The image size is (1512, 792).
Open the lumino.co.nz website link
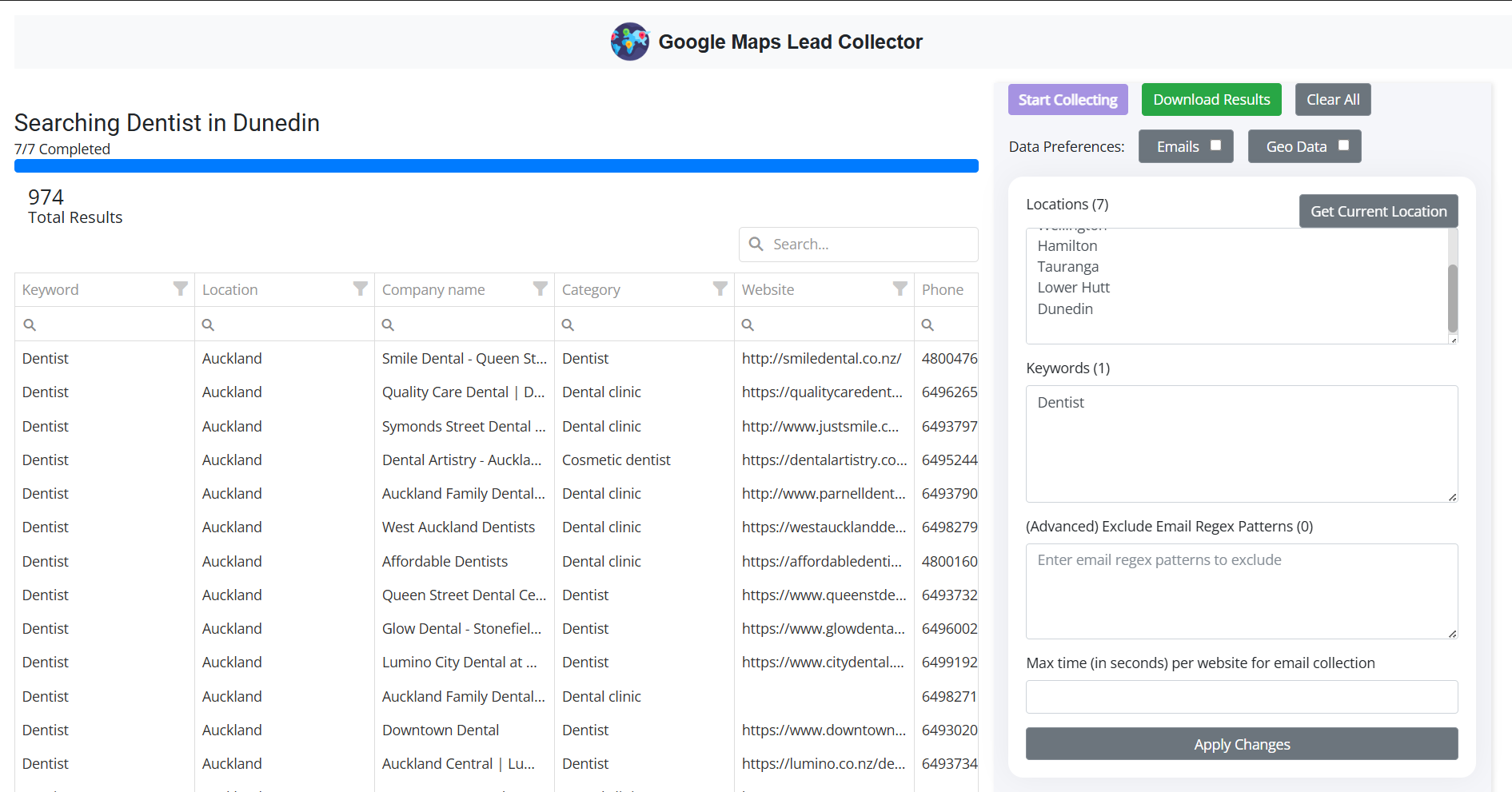pyautogui.click(x=824, y=763)
